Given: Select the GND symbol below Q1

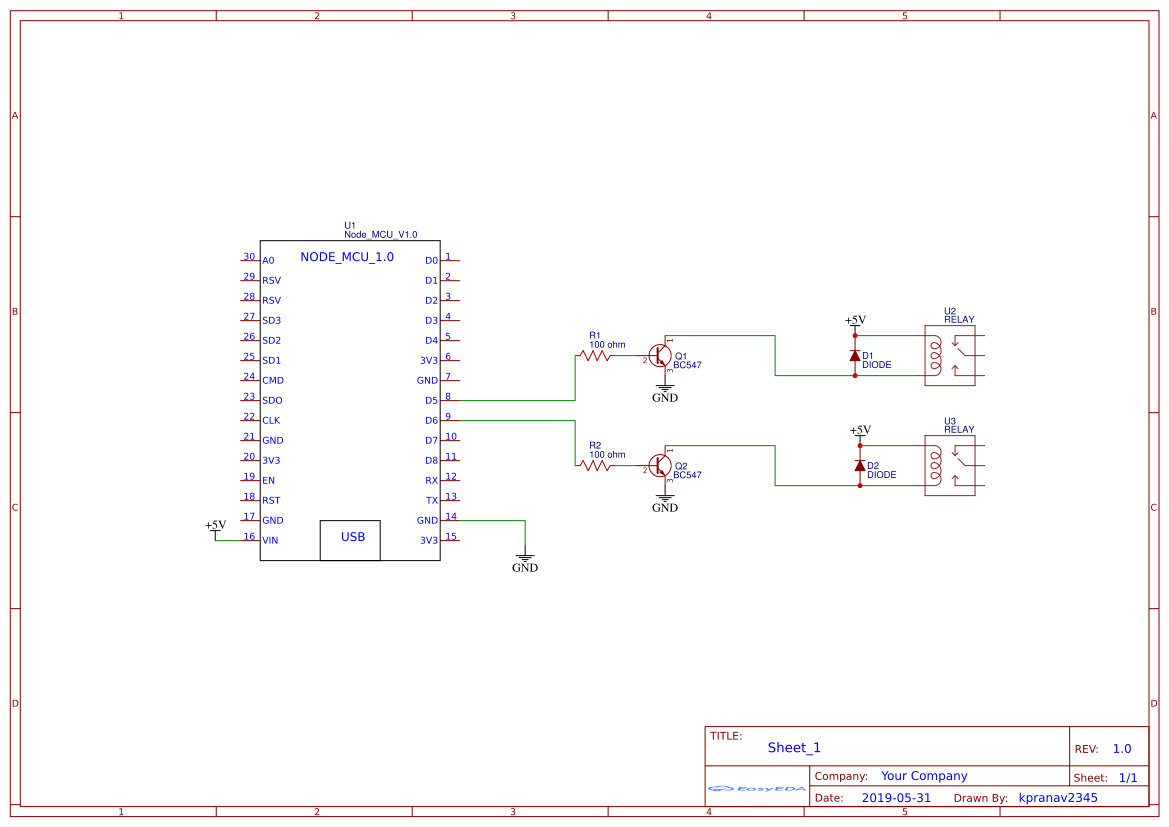Looking at the screenshot, I should click(x=663, y=389).
